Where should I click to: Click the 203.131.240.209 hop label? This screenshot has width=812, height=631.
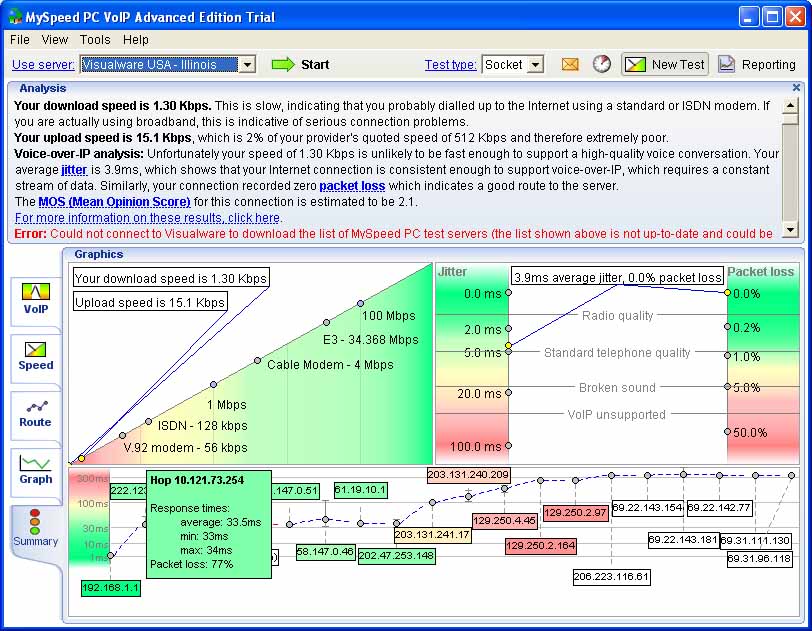(469, 475)
